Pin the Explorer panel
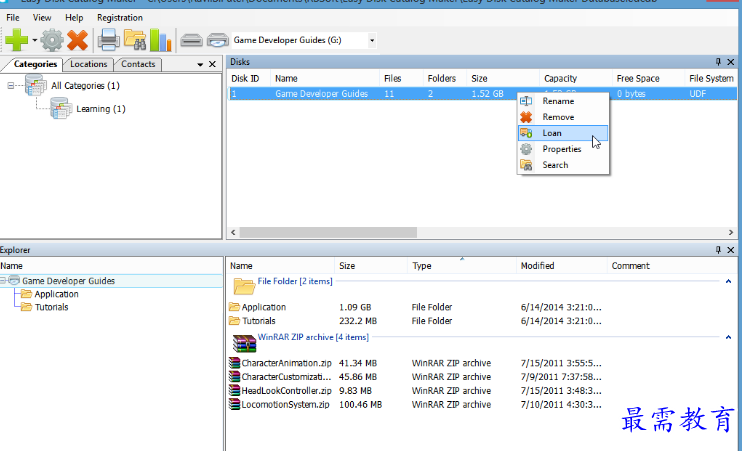The width and height of the screenshot is (743, 451). [718, 250]
